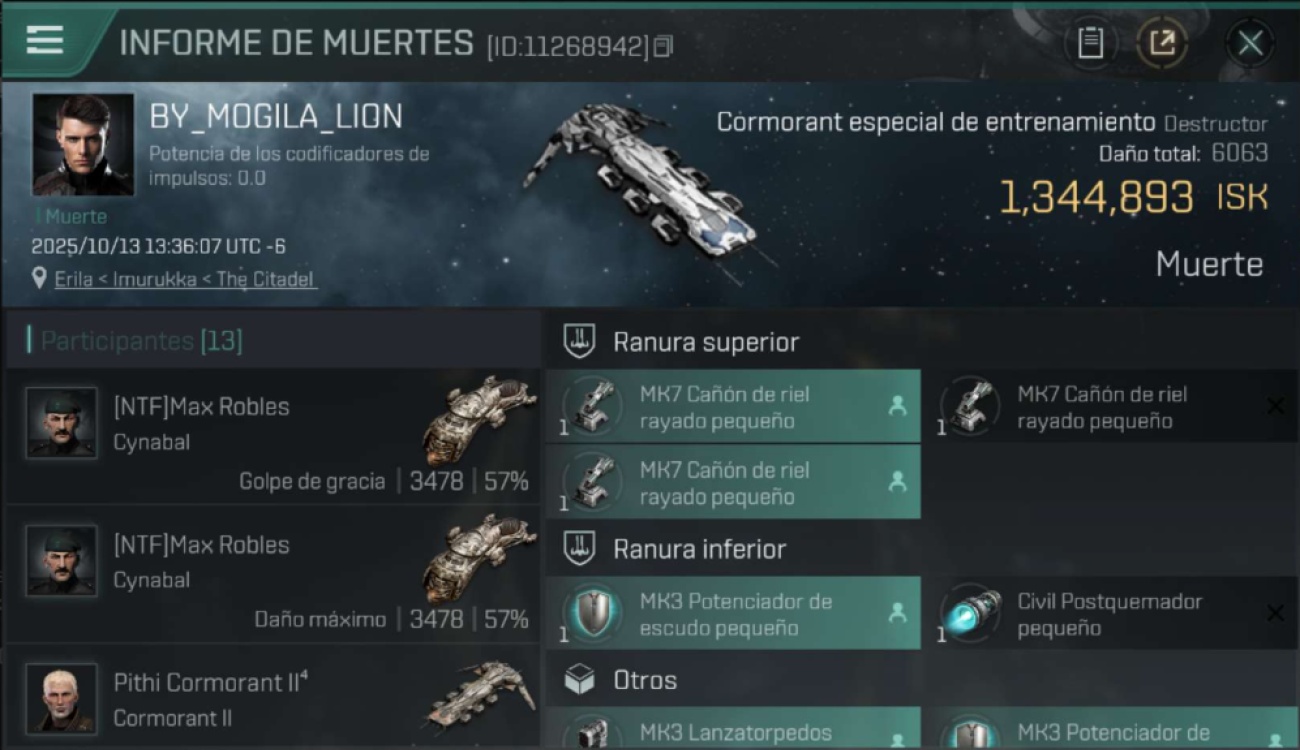Close the Informe de Muertes window

(1250, 43)
